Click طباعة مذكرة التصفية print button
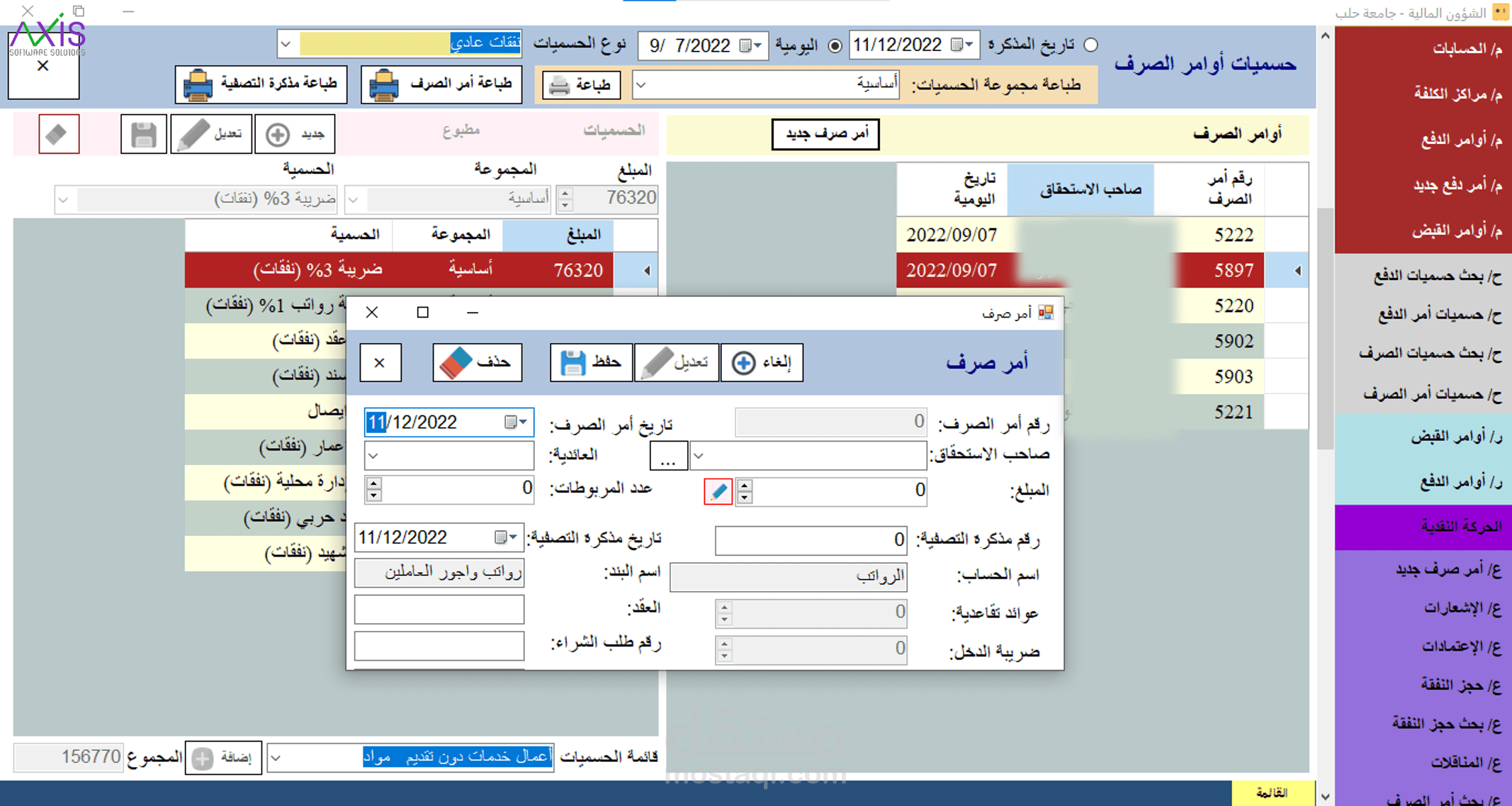1512x806 pixels. coord(261,84)
